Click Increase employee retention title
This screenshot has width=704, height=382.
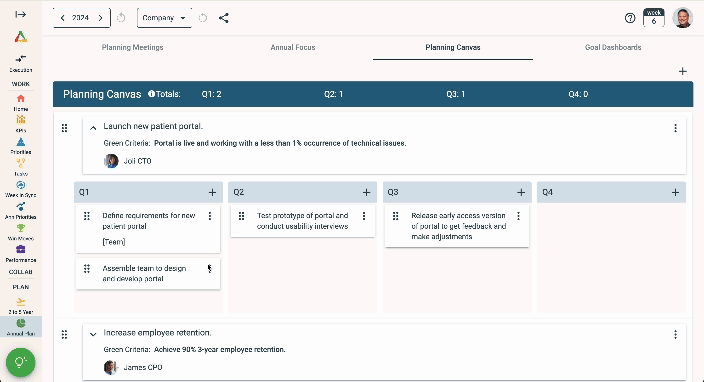(x=157, y=333)
